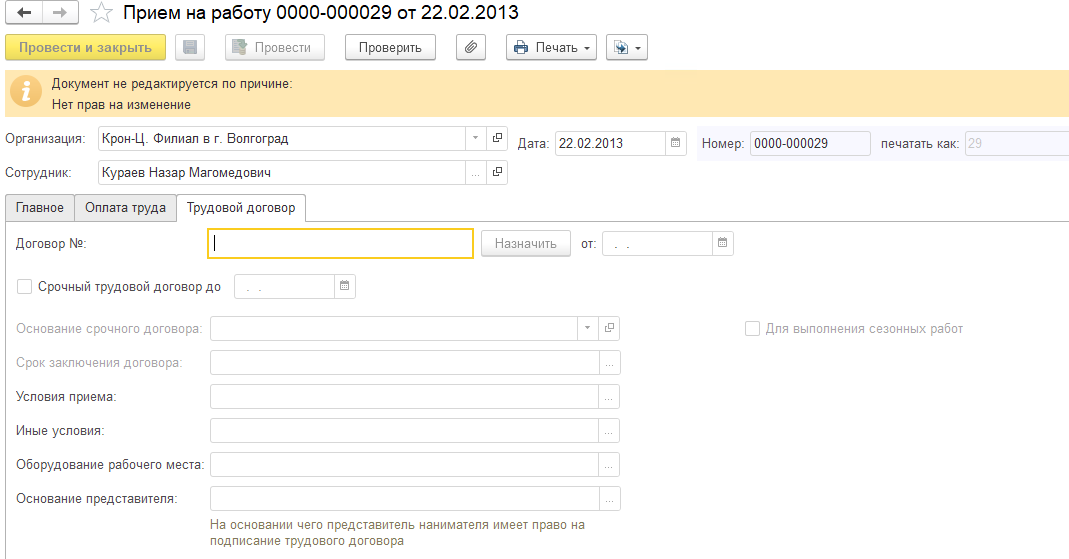The height and width of the screenshot is (559, 1069).
Task: Expand the Организация dropdown list
Action: tap(475, 138)
